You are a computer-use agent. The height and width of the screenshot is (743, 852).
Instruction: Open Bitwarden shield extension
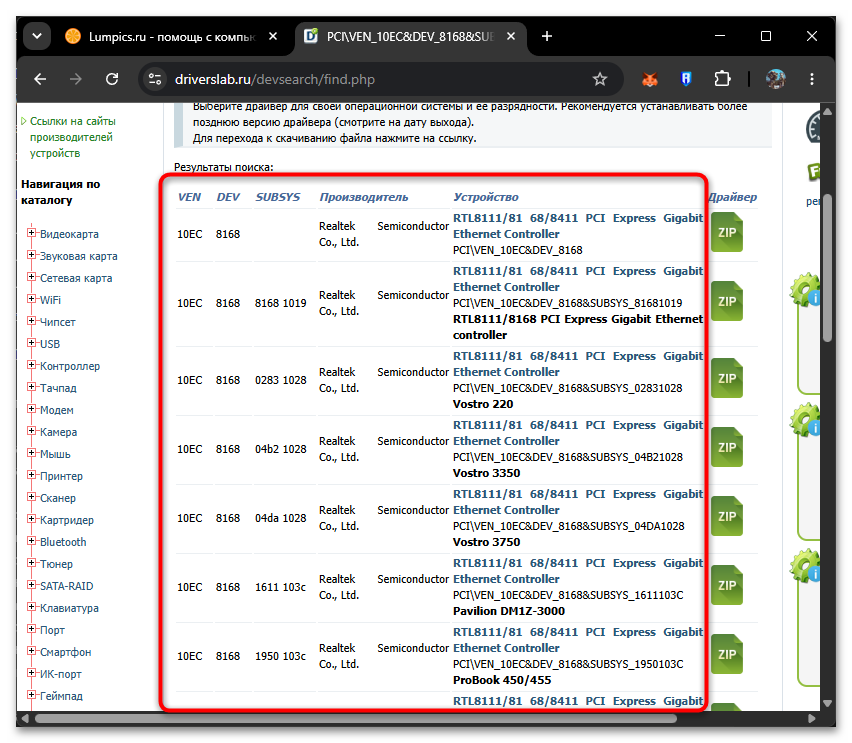[x=686, y=79]
